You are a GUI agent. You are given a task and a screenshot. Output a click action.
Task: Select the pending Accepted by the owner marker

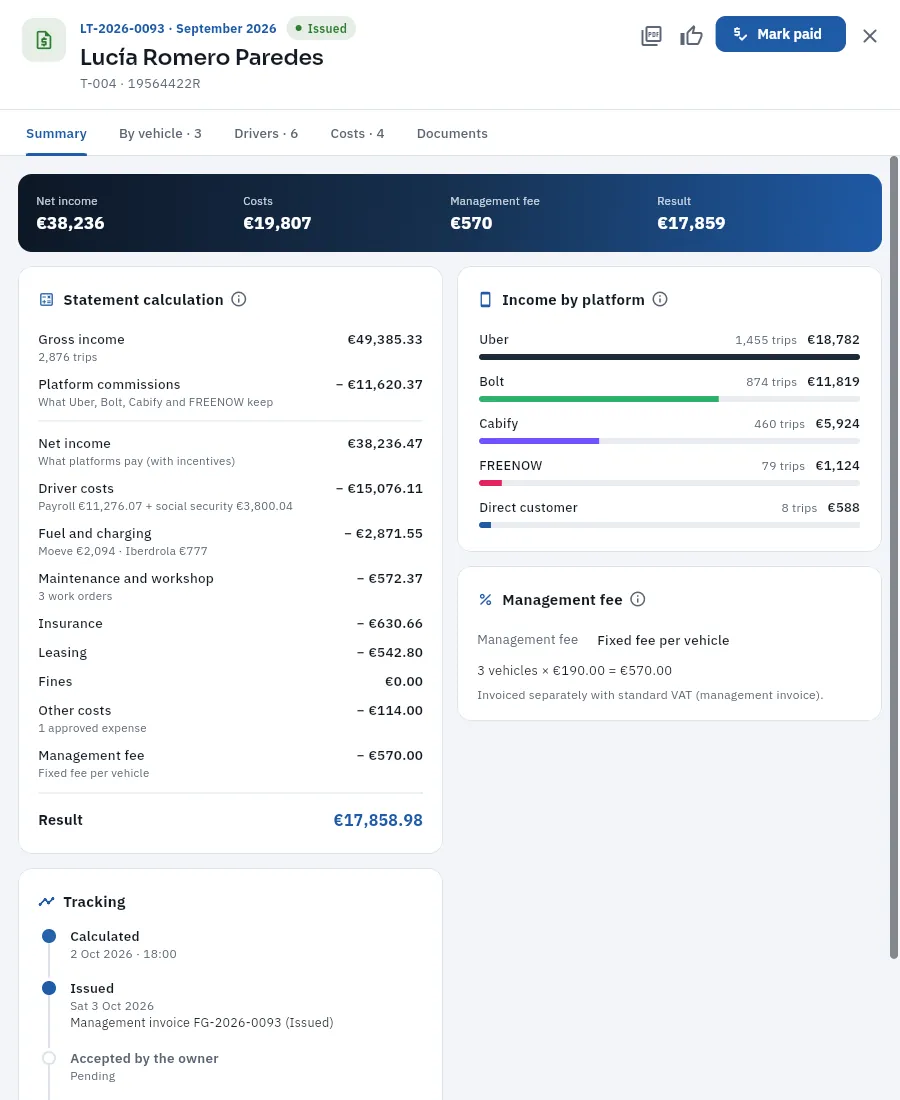coord(49,1058)
